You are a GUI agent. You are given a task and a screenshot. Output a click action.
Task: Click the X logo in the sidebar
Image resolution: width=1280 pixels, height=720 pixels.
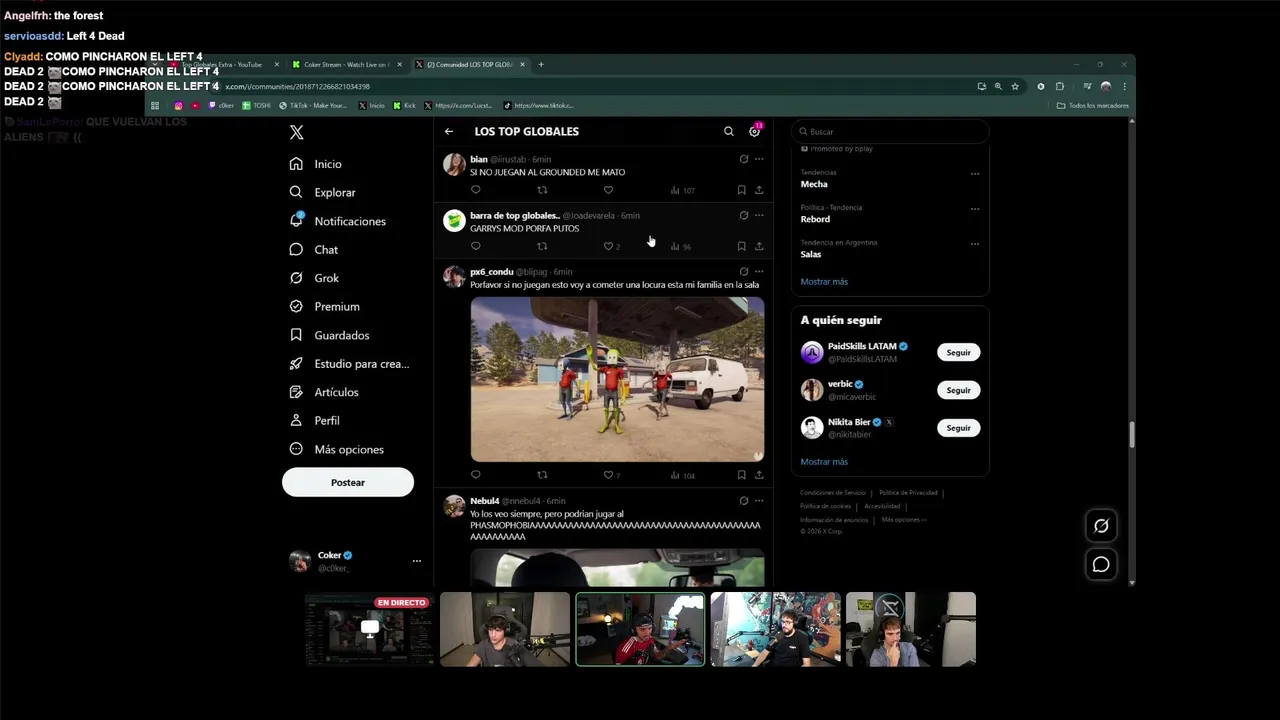point(296,132)
